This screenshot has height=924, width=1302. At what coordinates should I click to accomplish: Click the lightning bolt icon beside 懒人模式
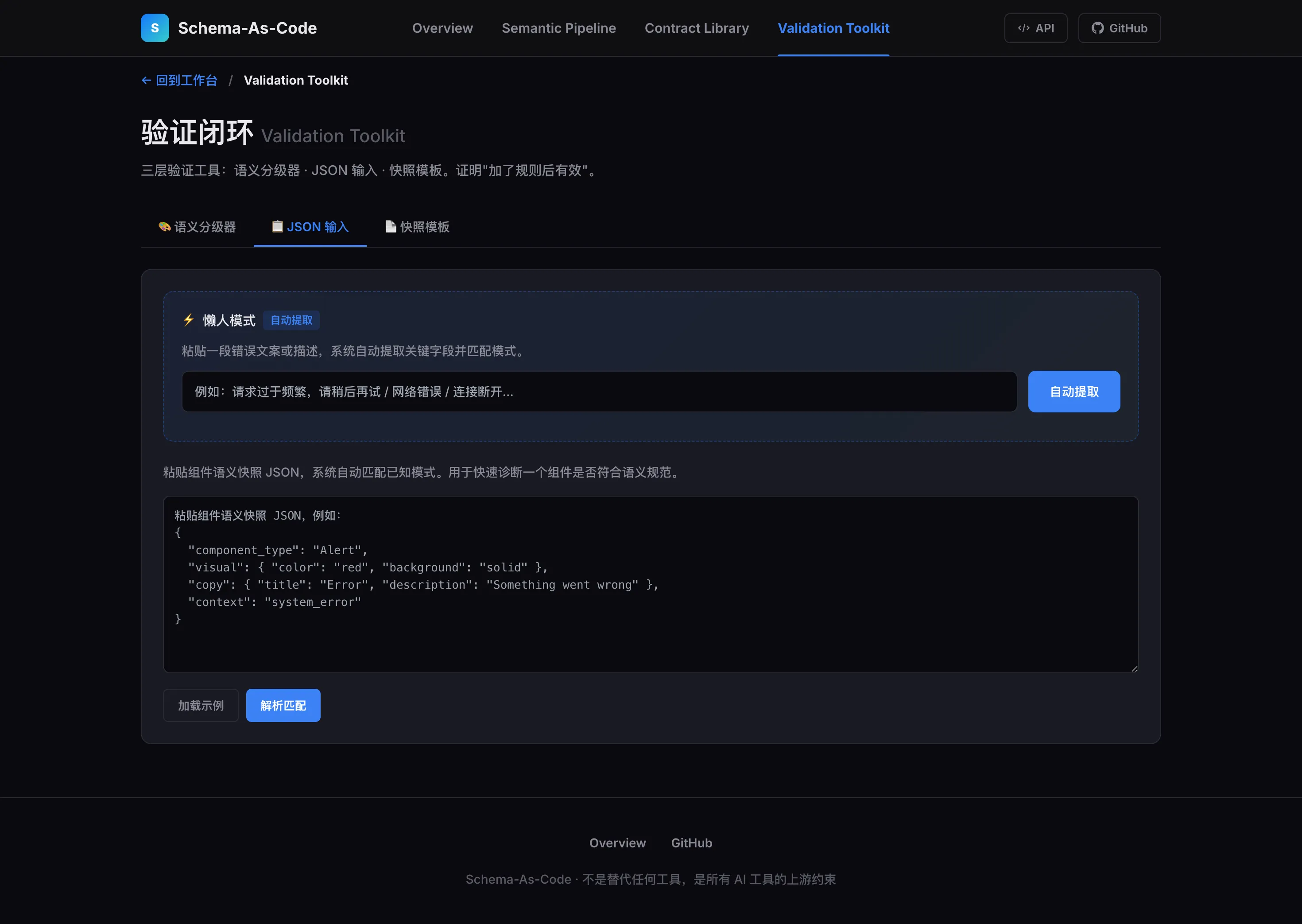tap(189, 320)
